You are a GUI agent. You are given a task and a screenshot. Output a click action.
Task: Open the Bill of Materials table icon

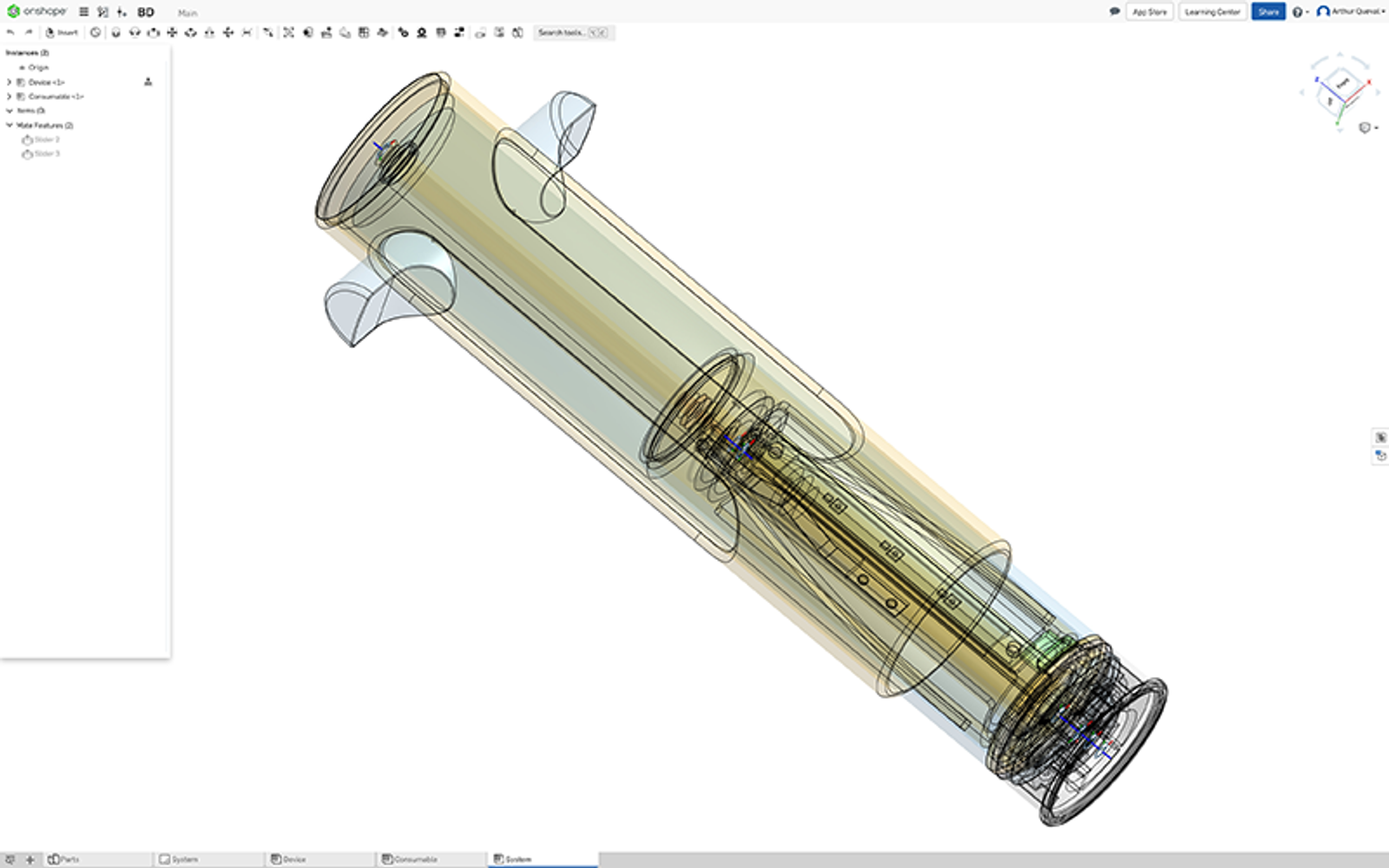[x=364, y=32]
